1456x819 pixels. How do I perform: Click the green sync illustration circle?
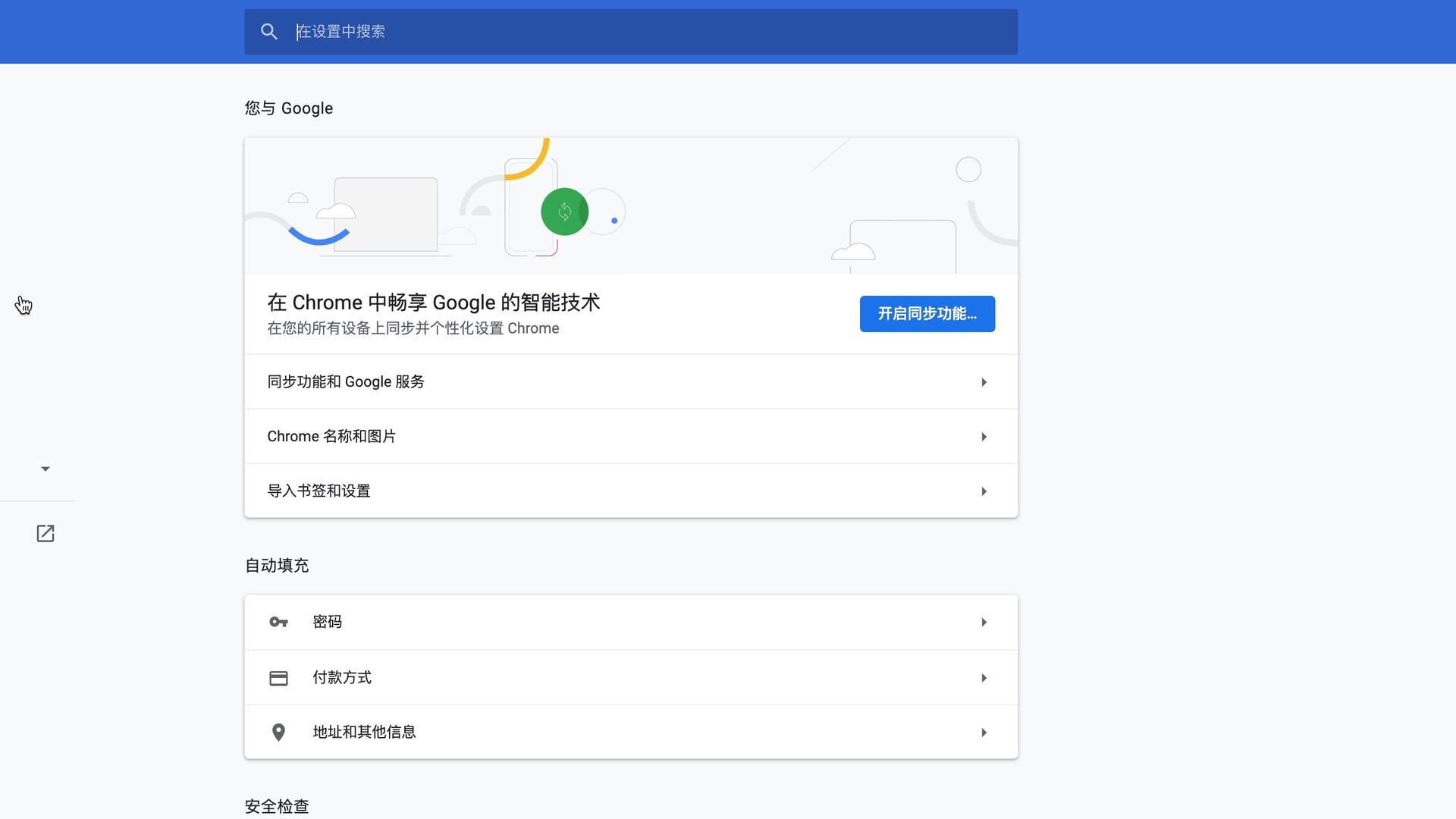click(564, 212)
